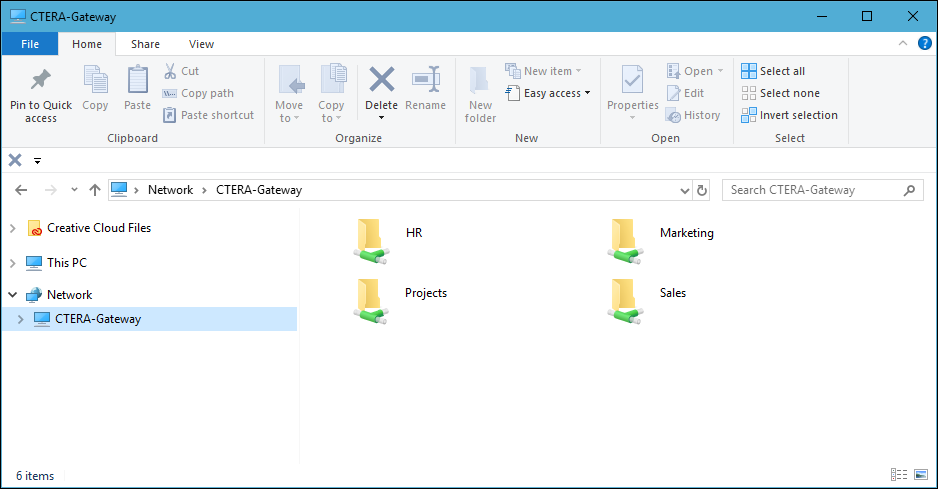
Task: Click the New folder icon
Action: point(480,80)
